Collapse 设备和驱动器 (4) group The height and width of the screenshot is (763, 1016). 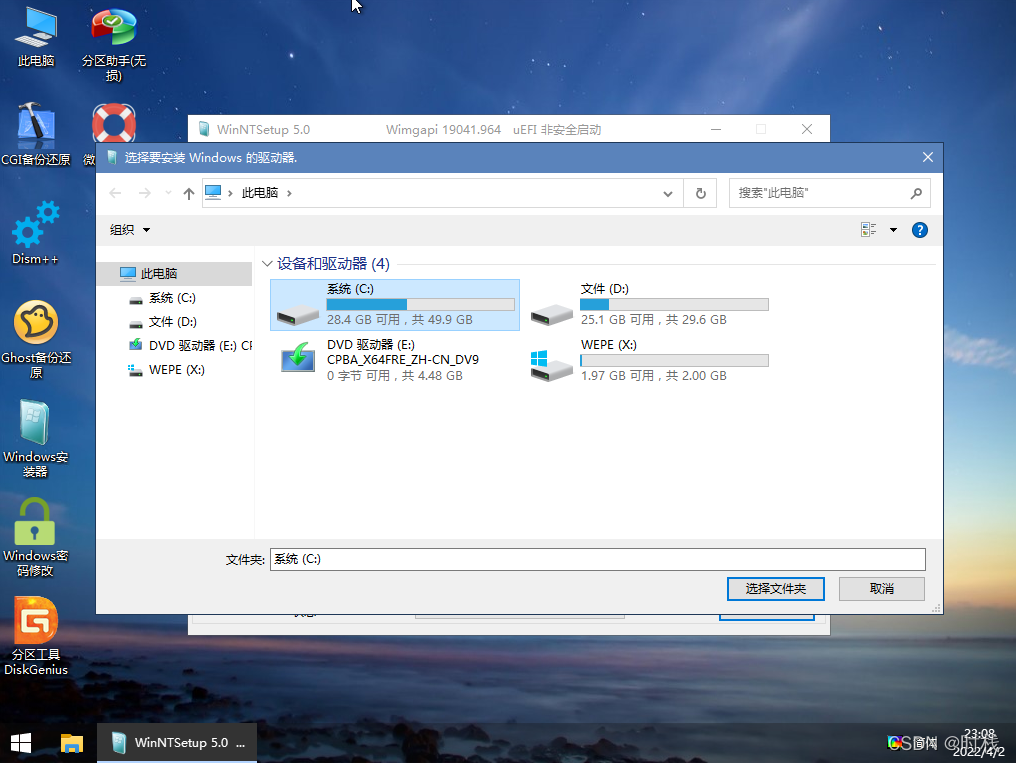pyautogui.click(x=267, y=264)
